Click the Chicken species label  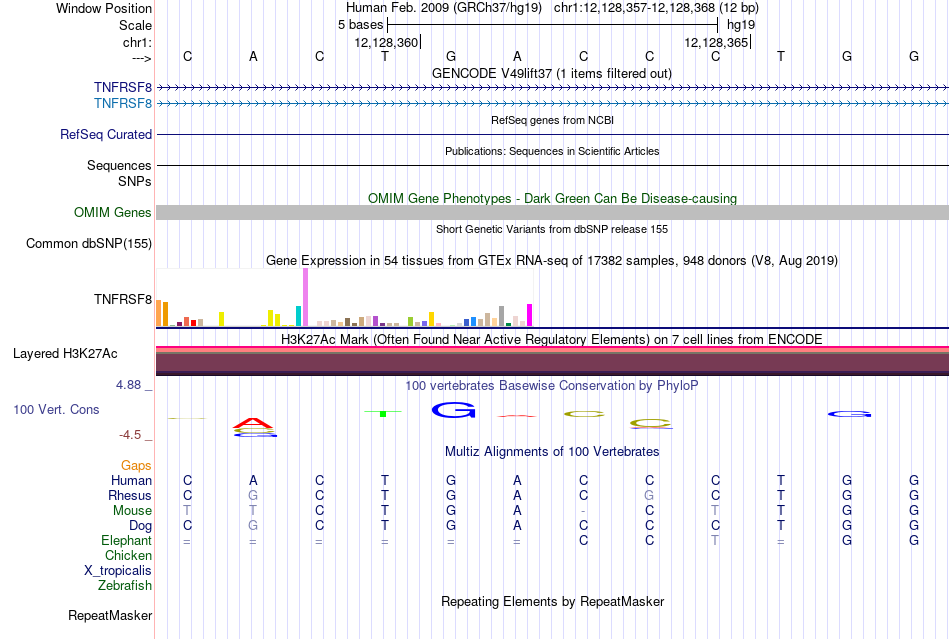click(128, 555)
